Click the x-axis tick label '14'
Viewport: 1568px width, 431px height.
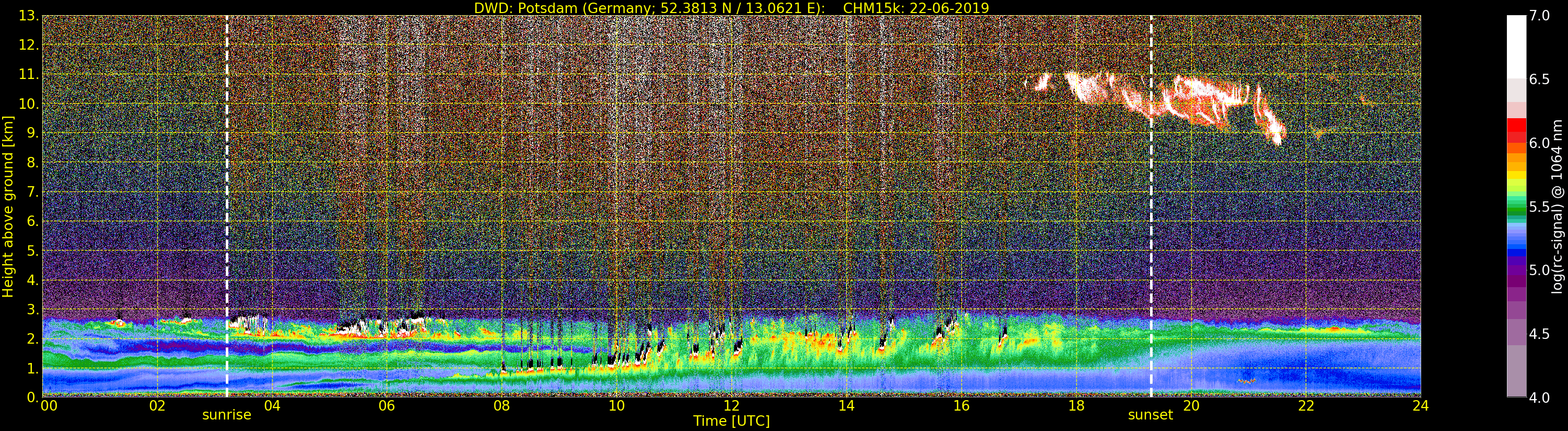pyautogui.click(x=846, y=406)
